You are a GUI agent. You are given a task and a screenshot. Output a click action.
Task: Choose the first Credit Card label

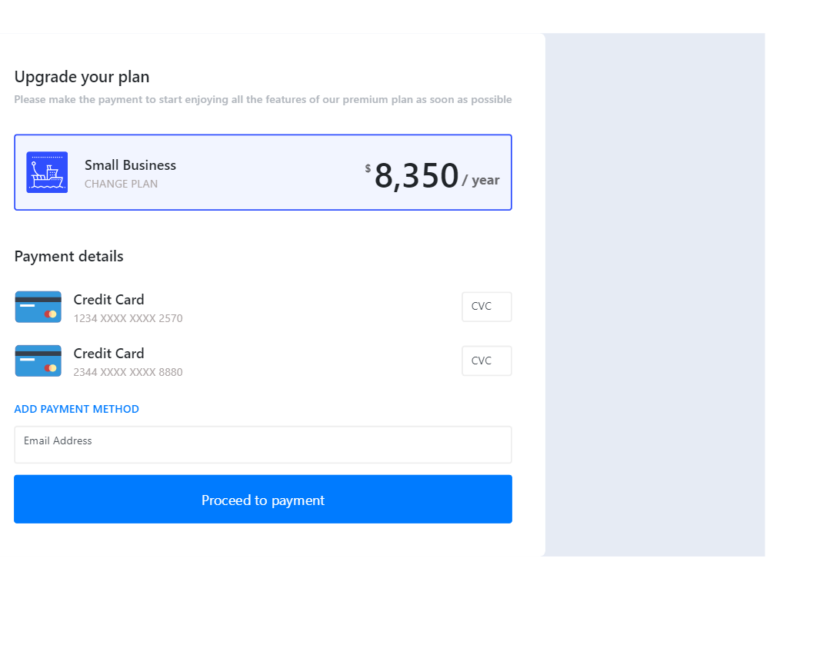pos(109,299)
